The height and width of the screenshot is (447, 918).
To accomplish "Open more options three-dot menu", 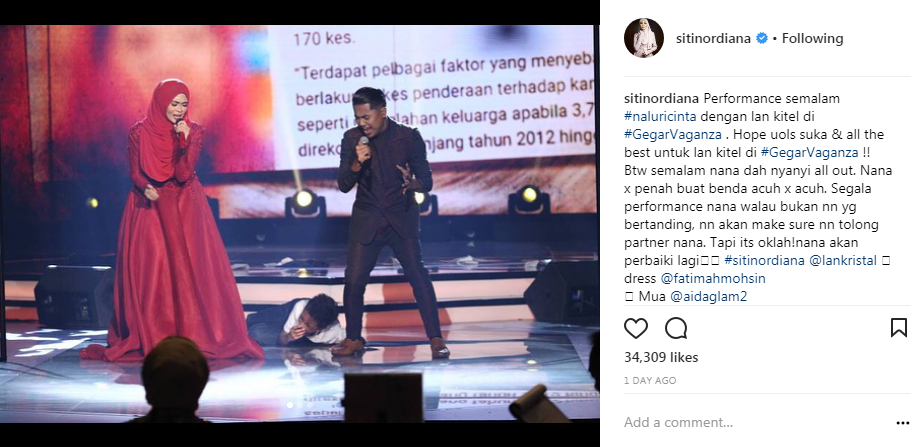I will [x=902, y=422].
